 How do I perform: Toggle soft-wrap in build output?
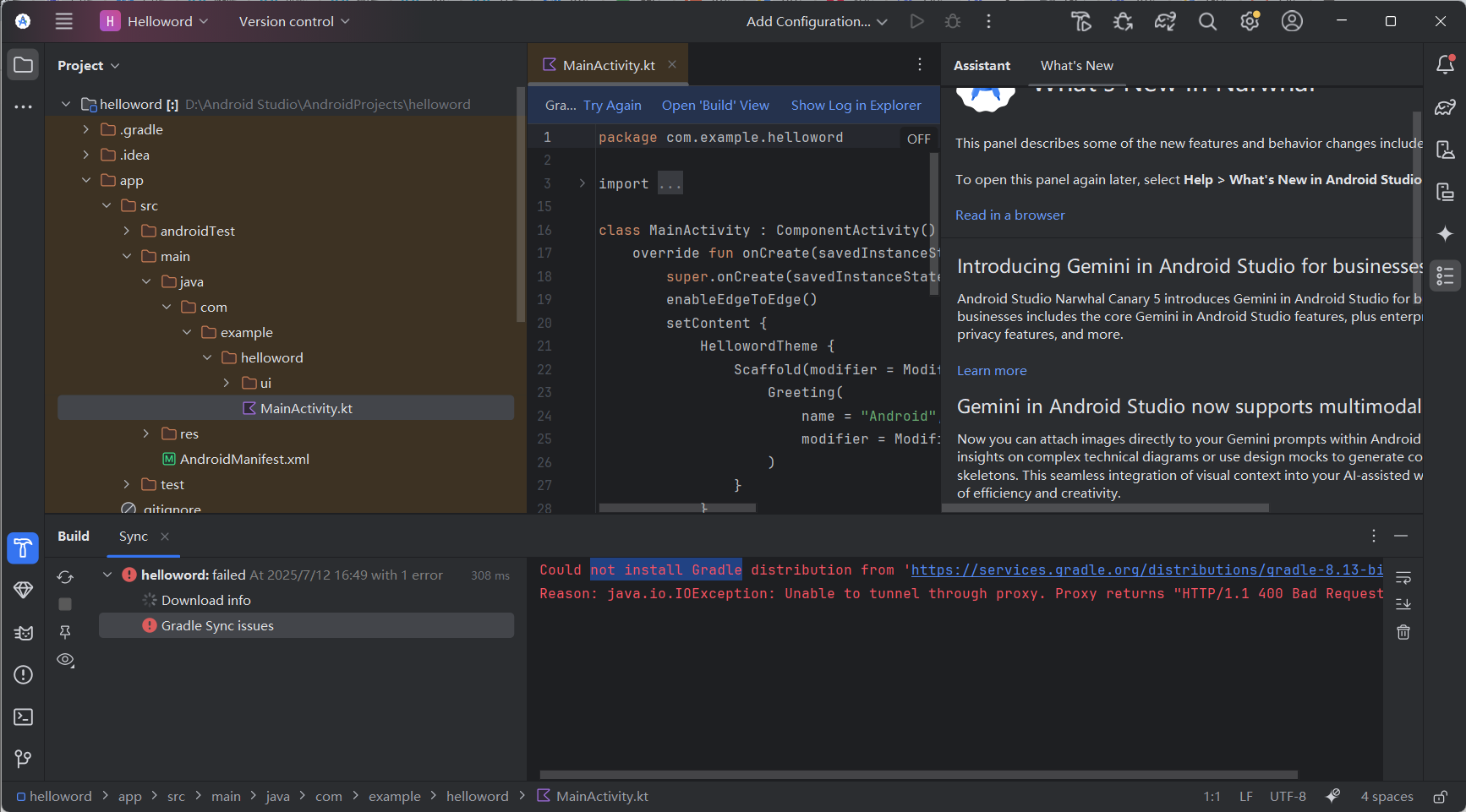coord(1403,578)
